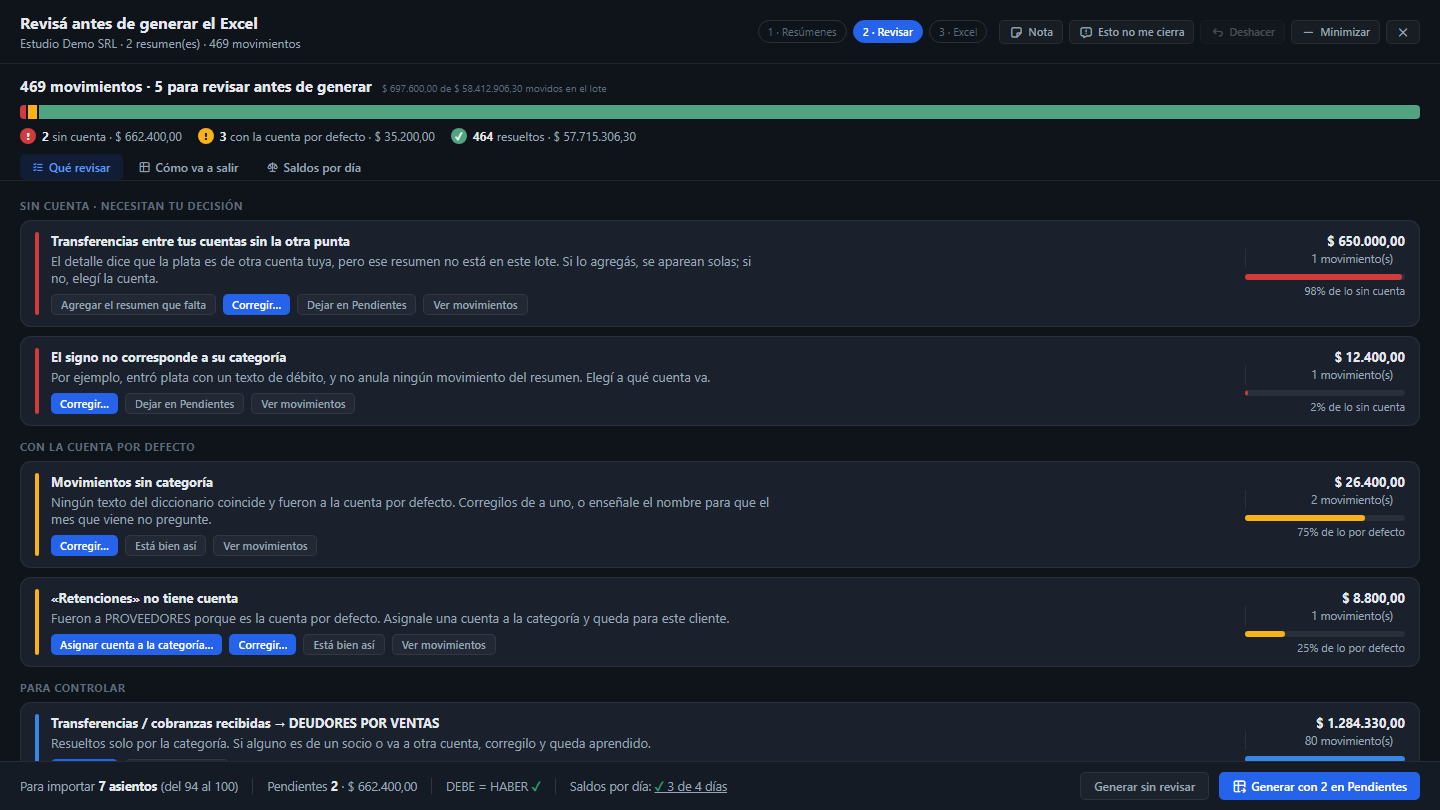The width and height of the screenshot is (1440, 810).
Task: Minimize the review panel with Minimizar
Action: pyautogui.click(x=1335, y=32)
